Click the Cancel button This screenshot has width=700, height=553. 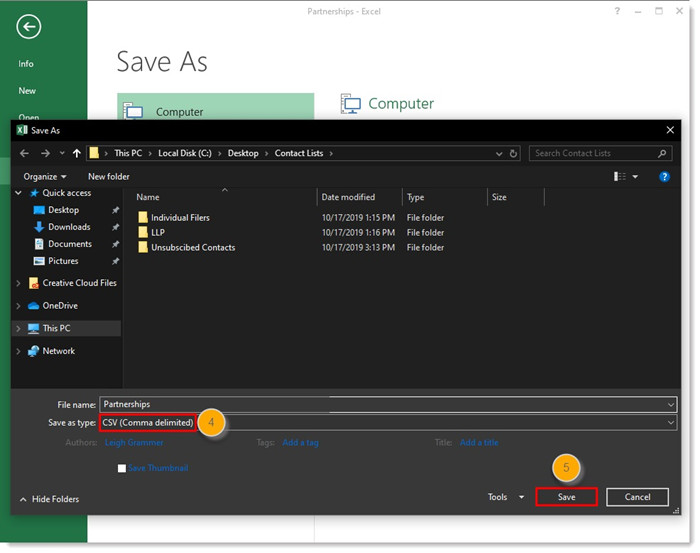(637, 497)
